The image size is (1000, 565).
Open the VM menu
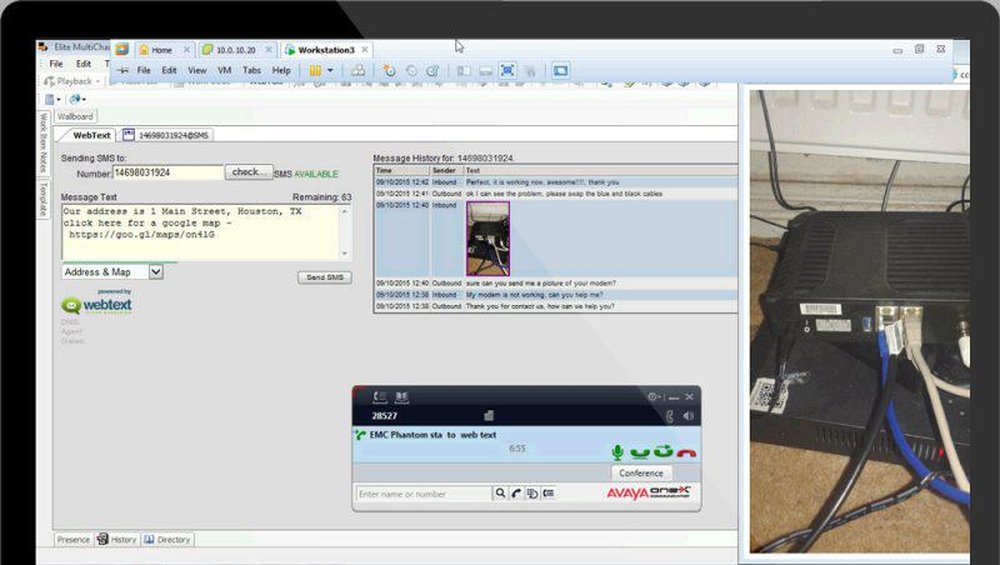click(x=224, y=70)
